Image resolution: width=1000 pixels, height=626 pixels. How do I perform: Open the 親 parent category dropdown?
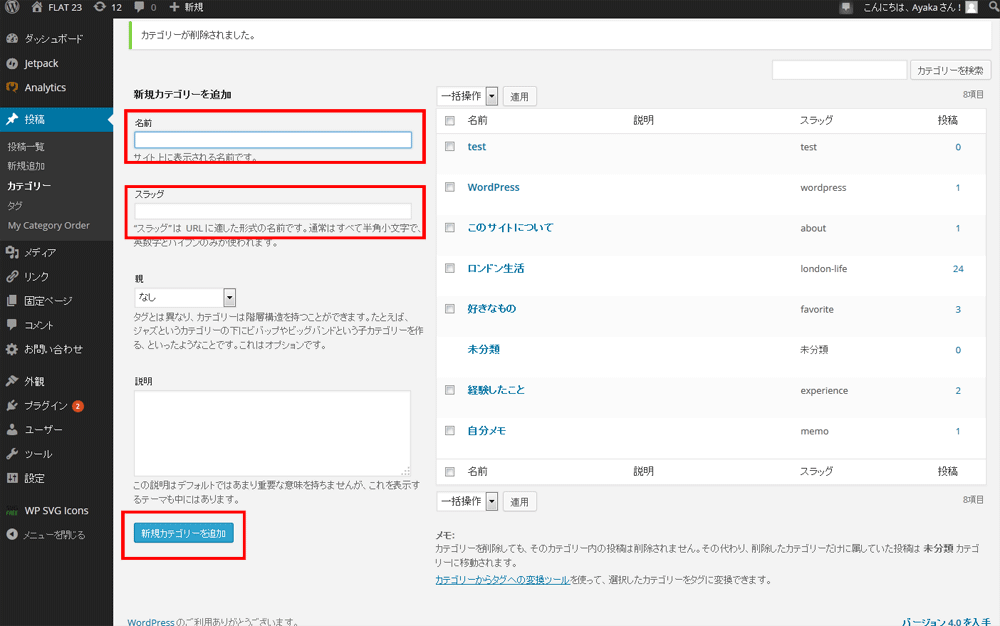(x=185, y=297)
